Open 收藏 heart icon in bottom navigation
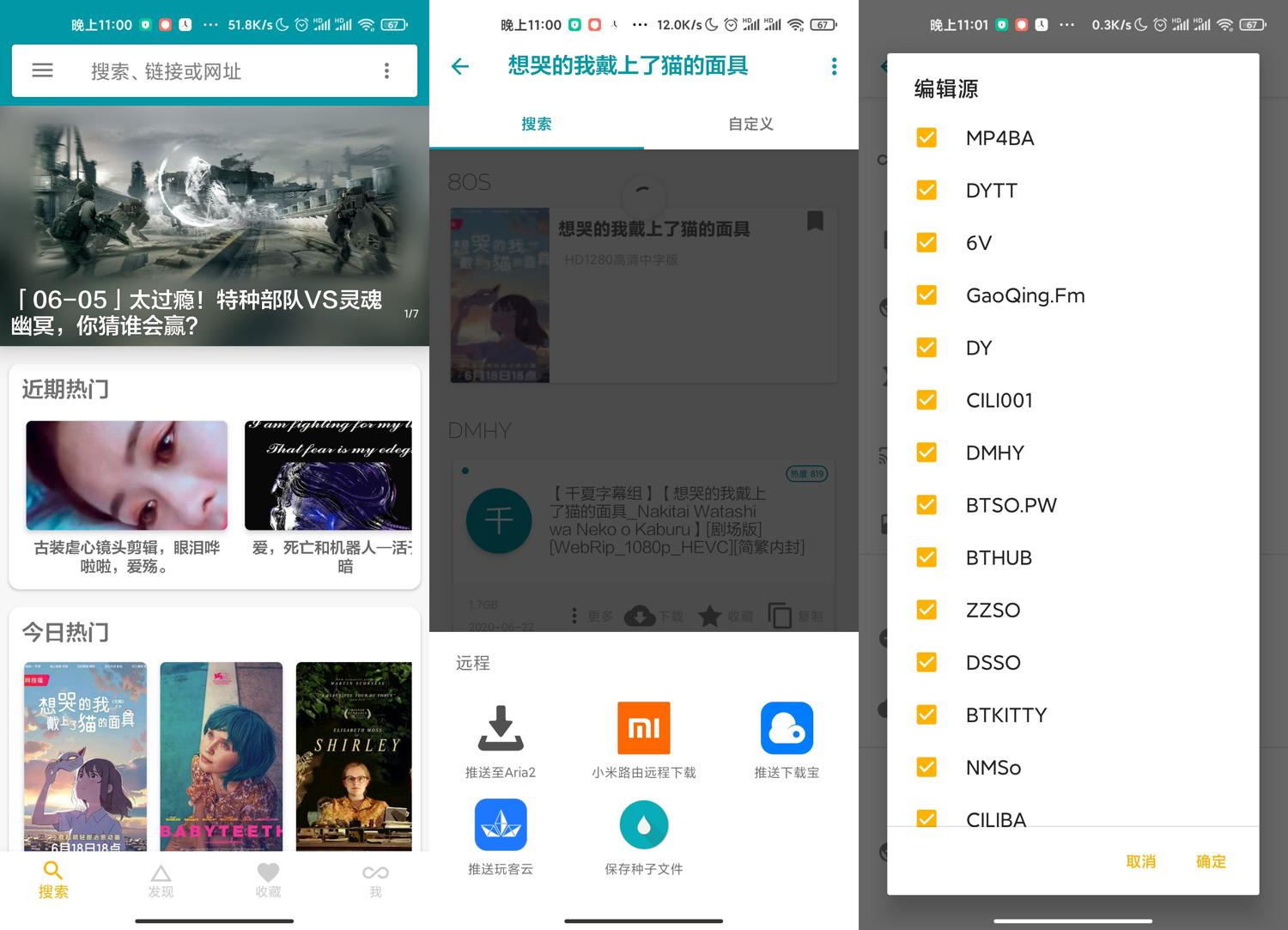The height and width of the screenshot is (930, 1288). (268, 879)
